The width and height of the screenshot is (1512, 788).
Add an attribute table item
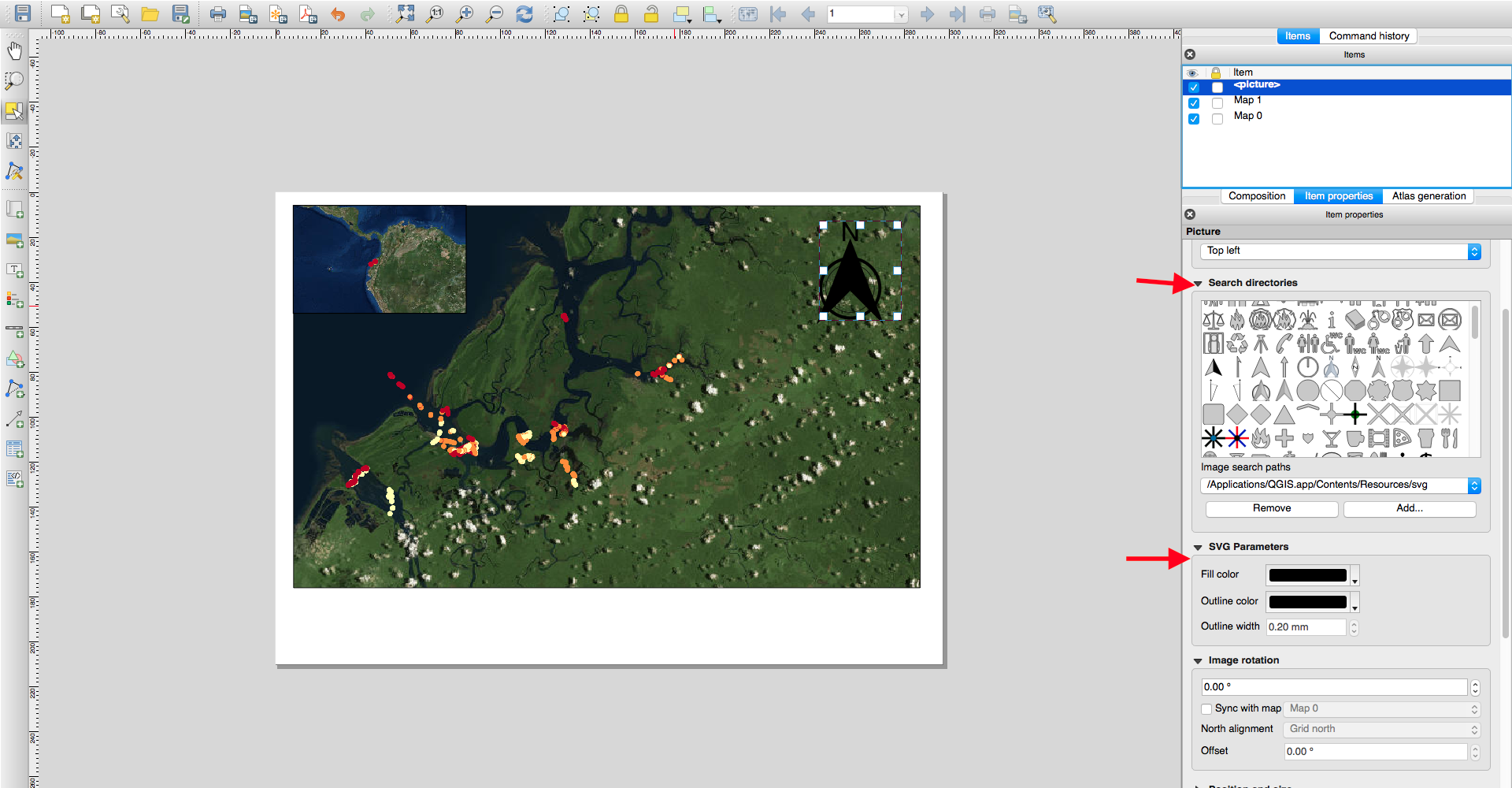(14, 449)
